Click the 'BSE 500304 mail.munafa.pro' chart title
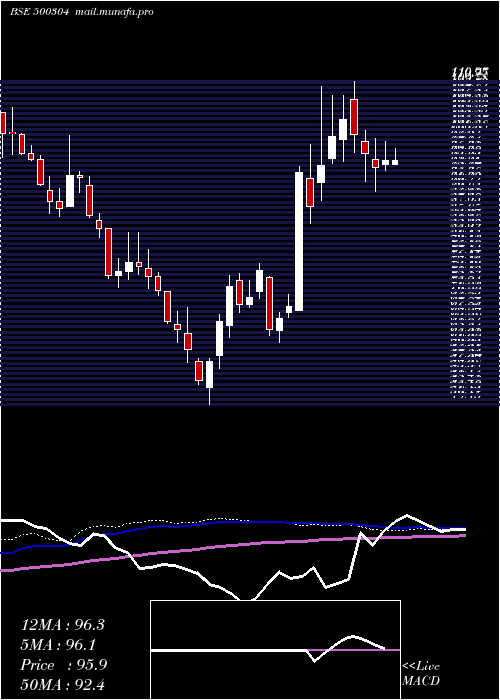Viewport: 500px width, 700px height. click(82, 12)
